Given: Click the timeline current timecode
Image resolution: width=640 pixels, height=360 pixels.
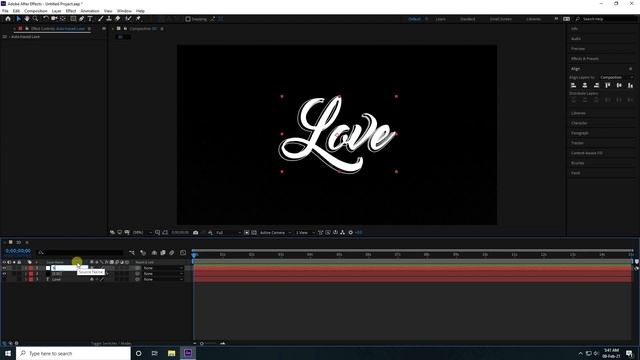Looking at the screenshot, I should pyautogui.click(x=18, y=251).
